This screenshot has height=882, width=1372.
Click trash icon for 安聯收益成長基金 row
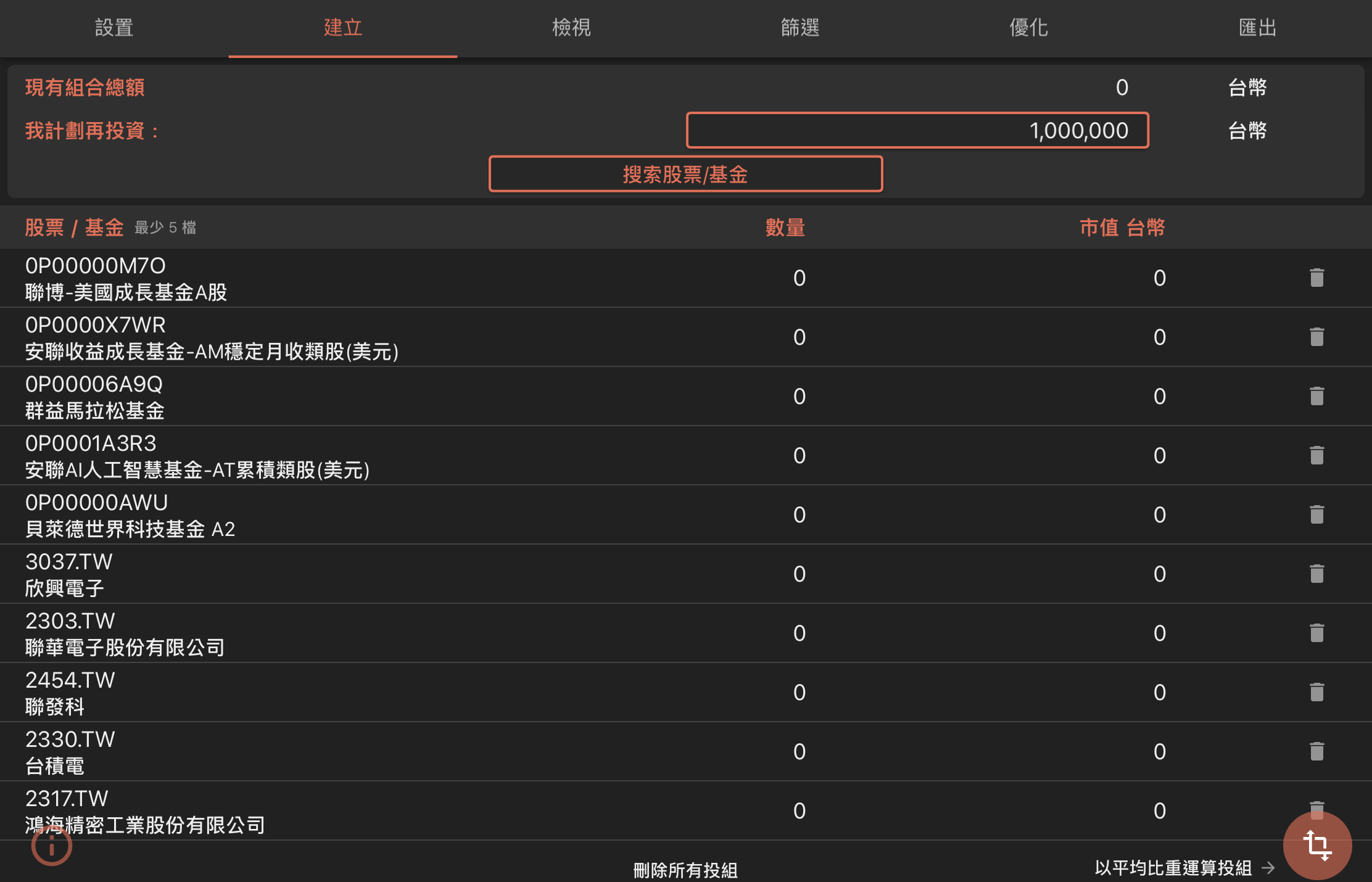[x=1316, y=337]
